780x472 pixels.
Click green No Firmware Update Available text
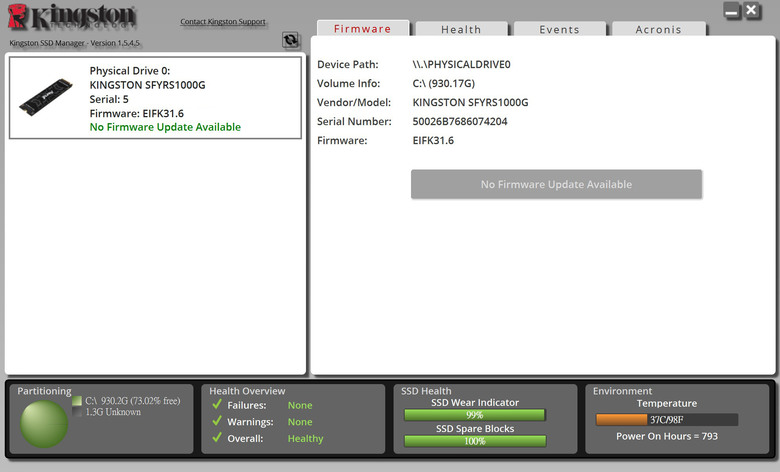click(165, 127)
